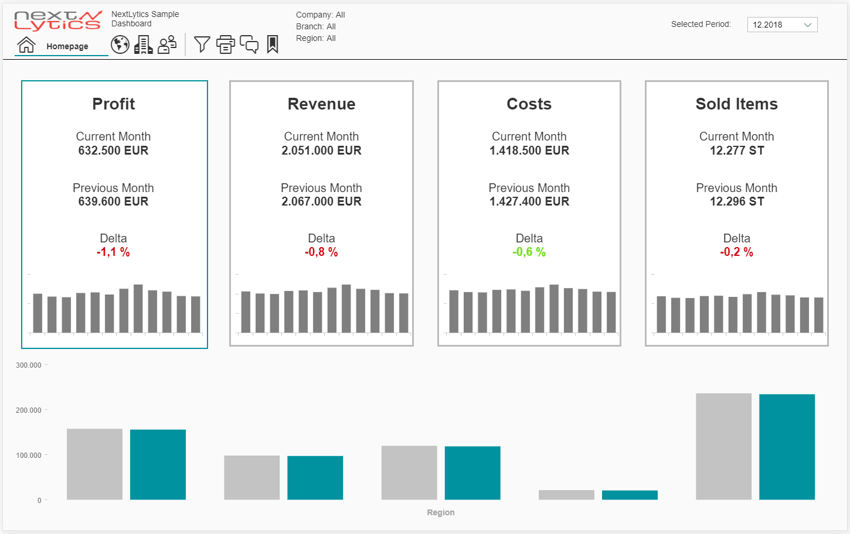Select the Sold Items KPI tile

736,150
